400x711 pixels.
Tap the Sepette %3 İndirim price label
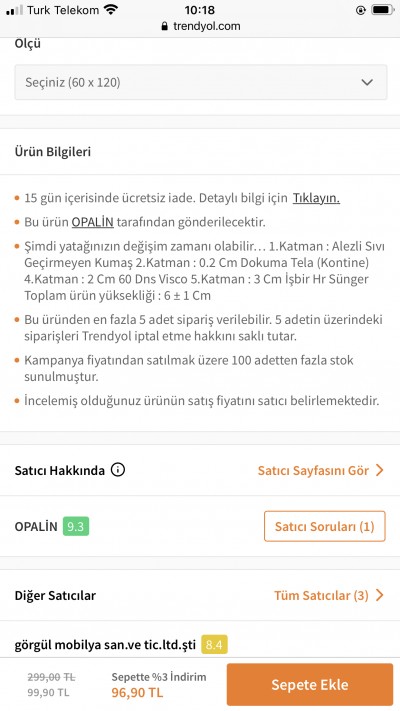[x=159, y=677]
